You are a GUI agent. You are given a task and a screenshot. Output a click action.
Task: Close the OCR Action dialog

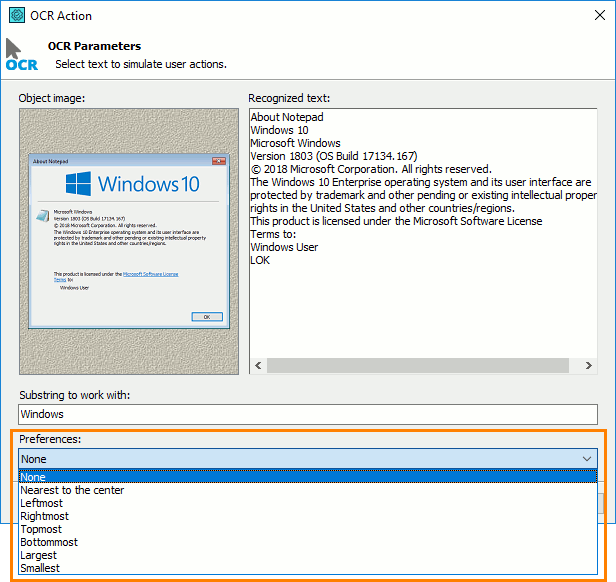tap(600, 15)
